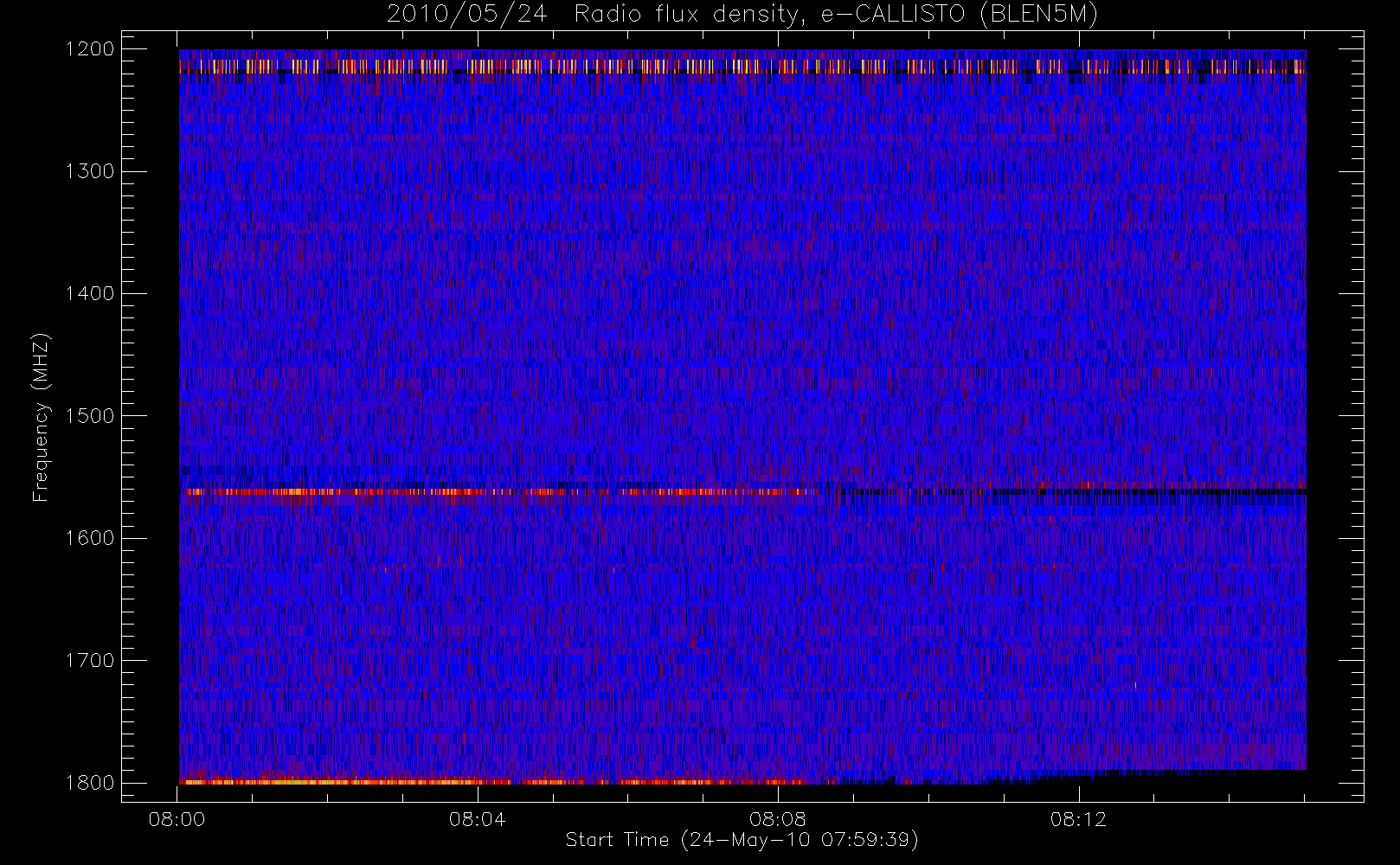Select the '1500' frequency axis label
Screen dimensions: 1400x865
pos(91,416)
